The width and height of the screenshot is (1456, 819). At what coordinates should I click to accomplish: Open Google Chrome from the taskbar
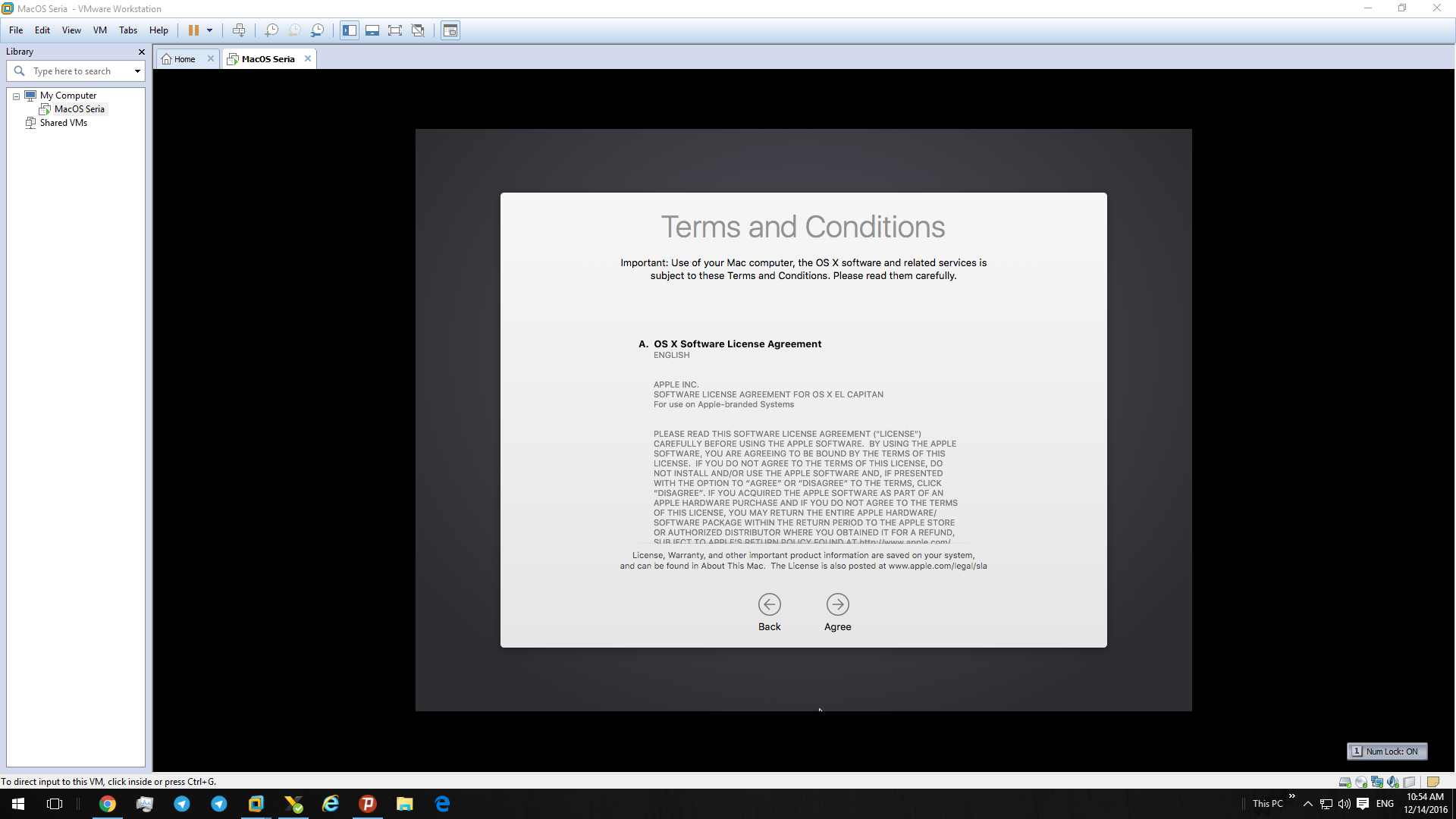(108, 804)
